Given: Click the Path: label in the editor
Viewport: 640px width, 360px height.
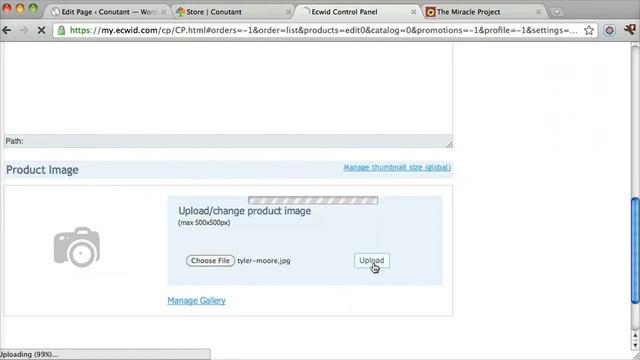Looking at the screenshot, I should pos(14,141).
